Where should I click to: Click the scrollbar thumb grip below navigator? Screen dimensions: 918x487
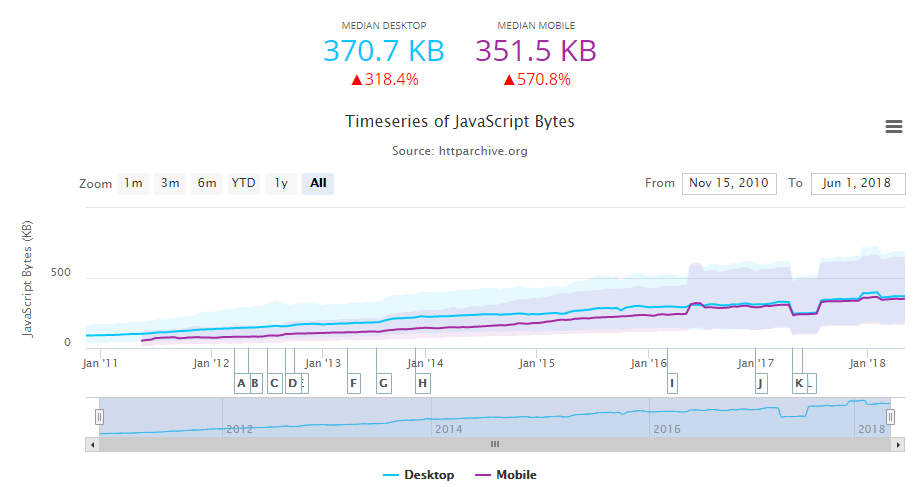[494, 443]
